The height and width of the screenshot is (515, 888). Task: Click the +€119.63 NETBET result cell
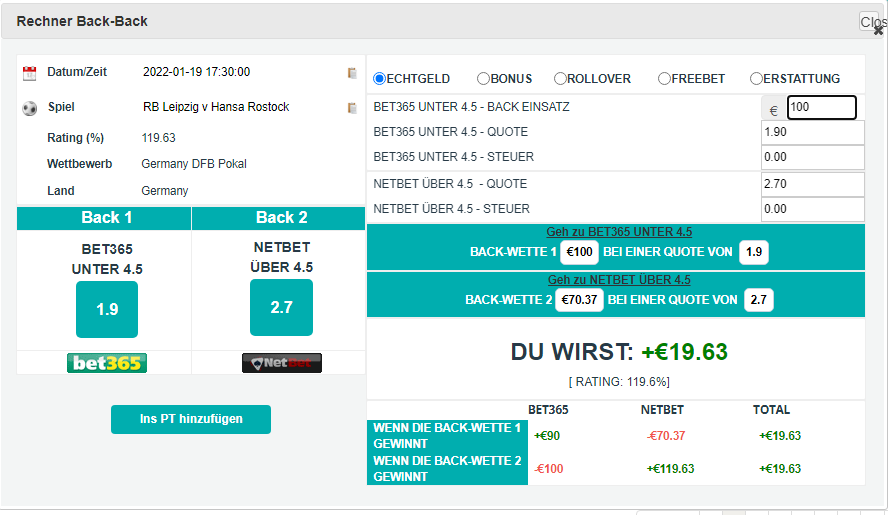point(671,469)
